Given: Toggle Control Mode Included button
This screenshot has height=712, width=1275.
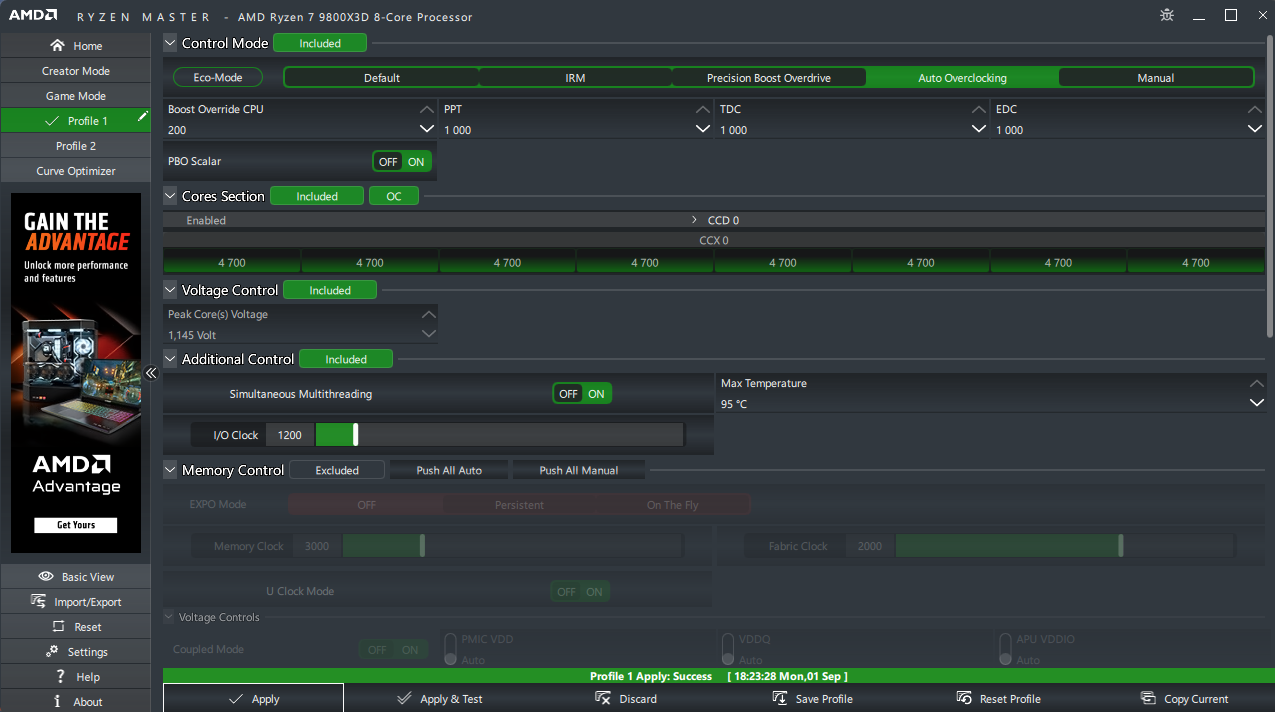Looking at the screenshot, I should (320, 43).
